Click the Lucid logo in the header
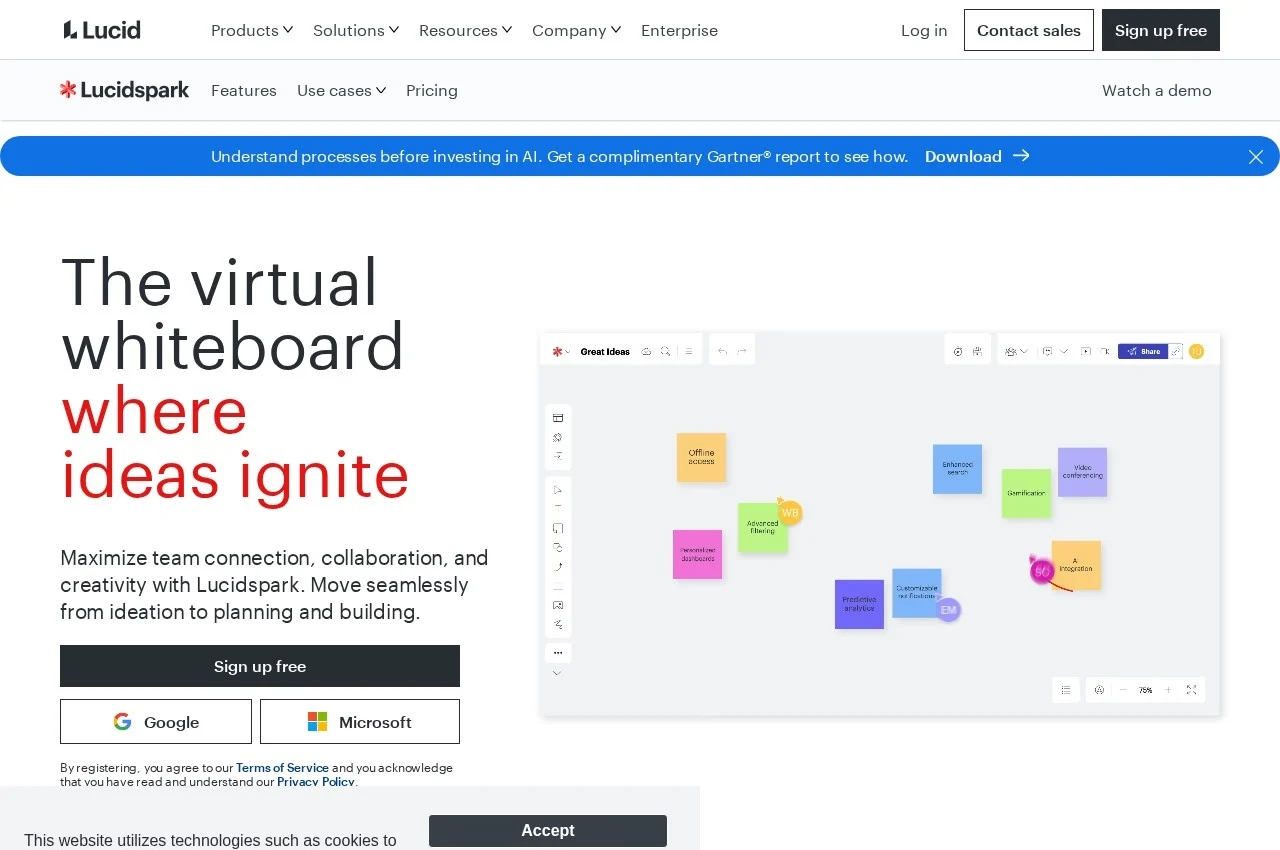 pos(102,30)
